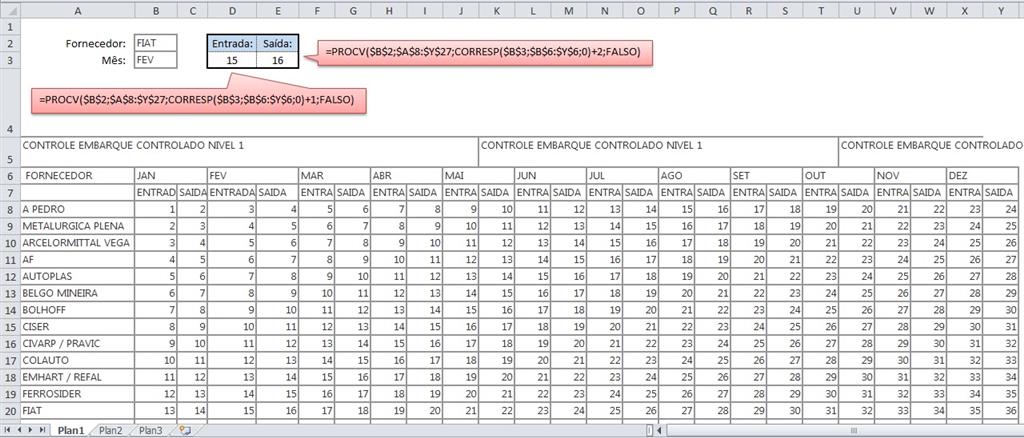
Task: Switch to the Plan1 sheet tab
Action: (71, 431)
